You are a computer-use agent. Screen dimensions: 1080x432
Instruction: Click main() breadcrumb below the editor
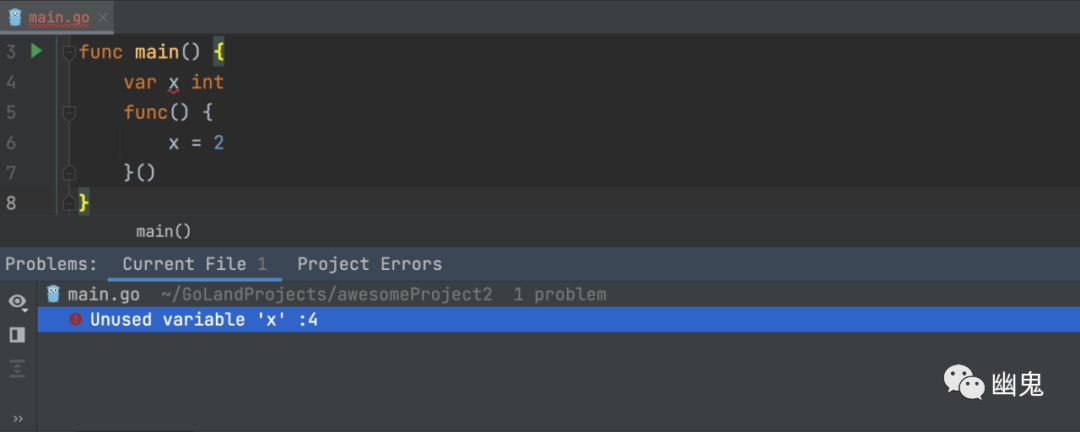(163, 231)
